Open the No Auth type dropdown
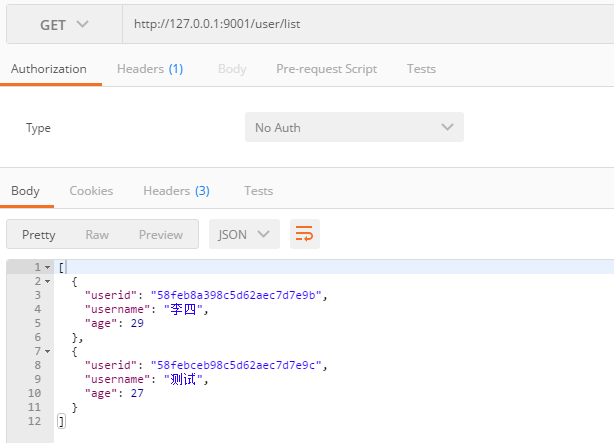The image size is (614, 443). 354,127
